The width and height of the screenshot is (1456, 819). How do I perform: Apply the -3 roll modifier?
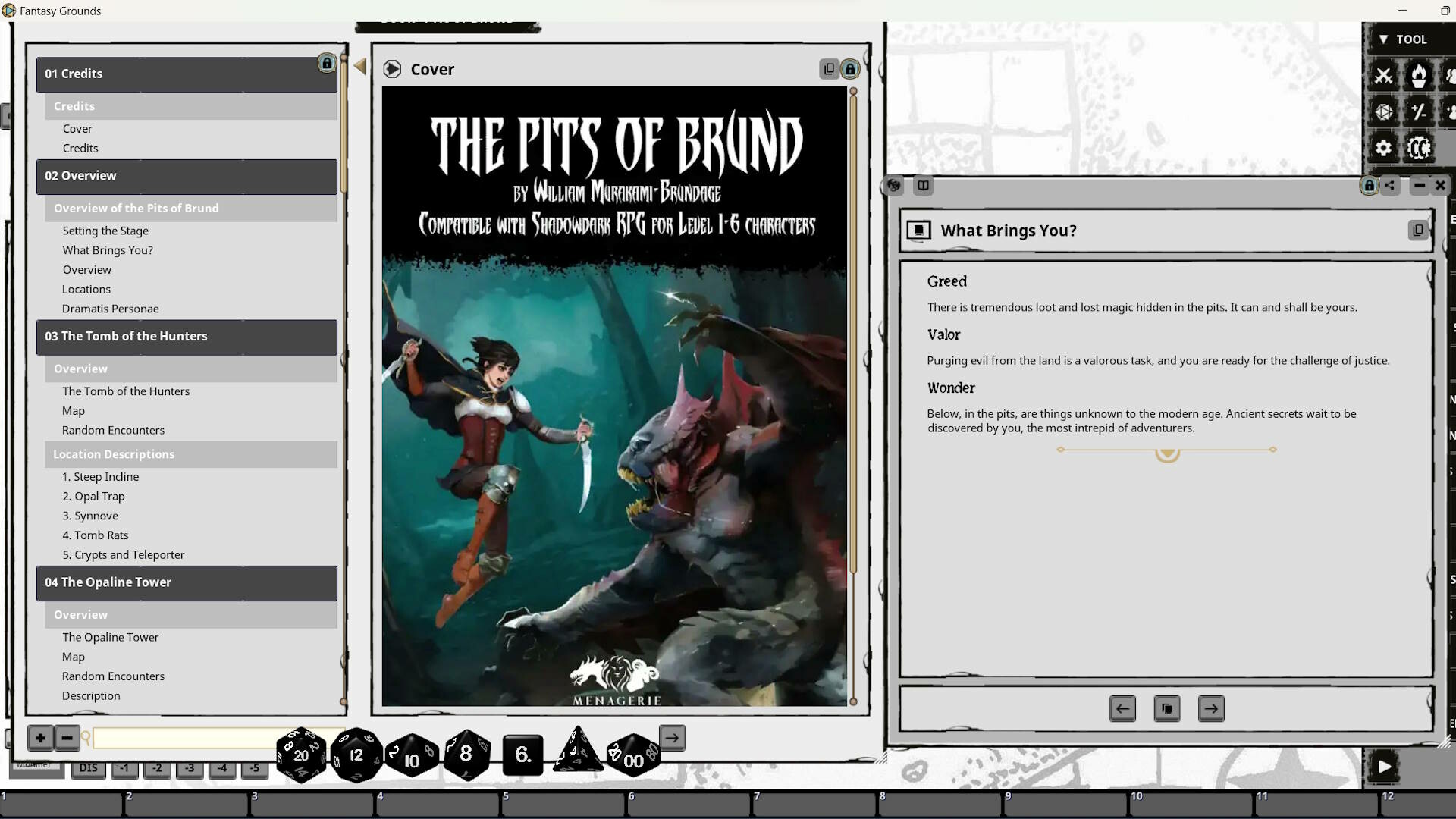(190, 768)
